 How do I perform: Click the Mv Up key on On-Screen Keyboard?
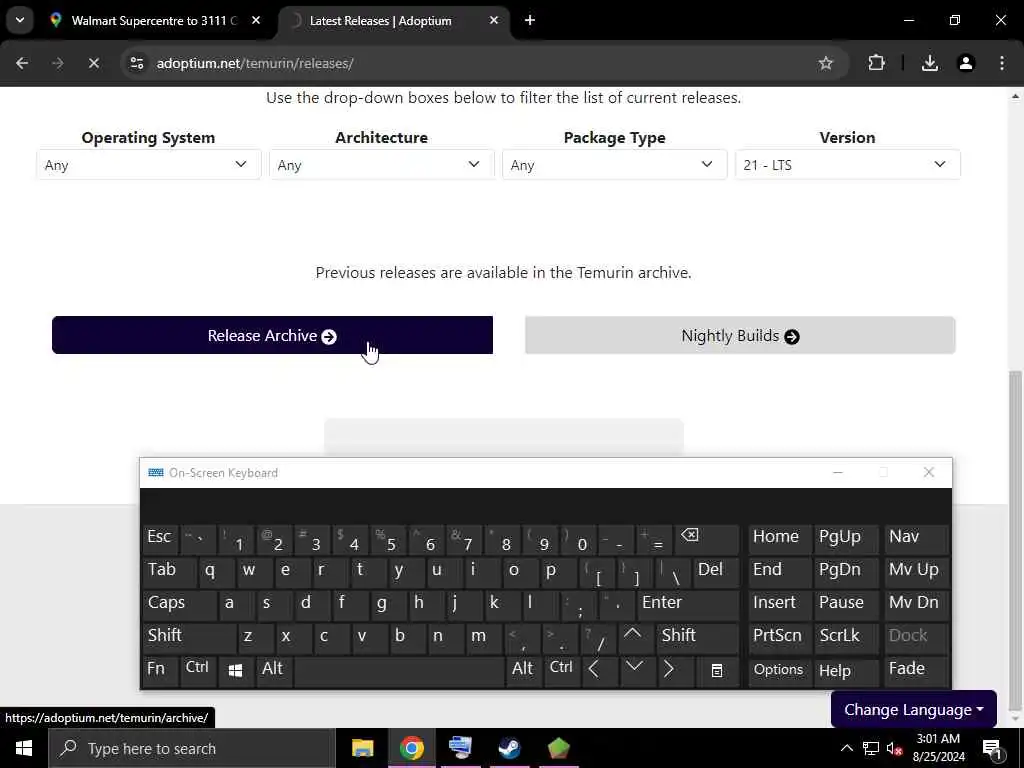tap(916, 571)
